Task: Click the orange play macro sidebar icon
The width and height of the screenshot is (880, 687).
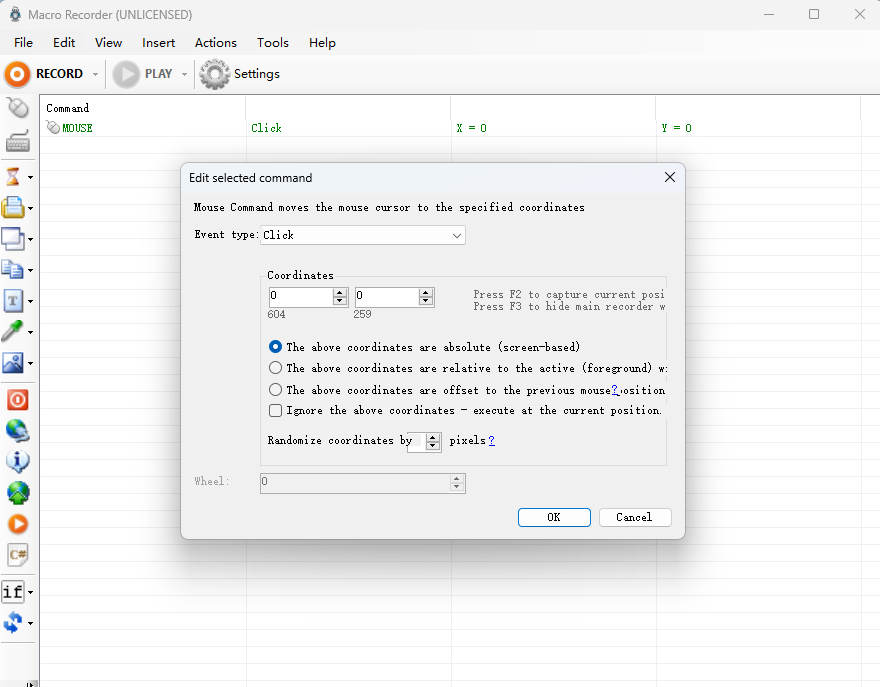Action: [x=17, y=523]
